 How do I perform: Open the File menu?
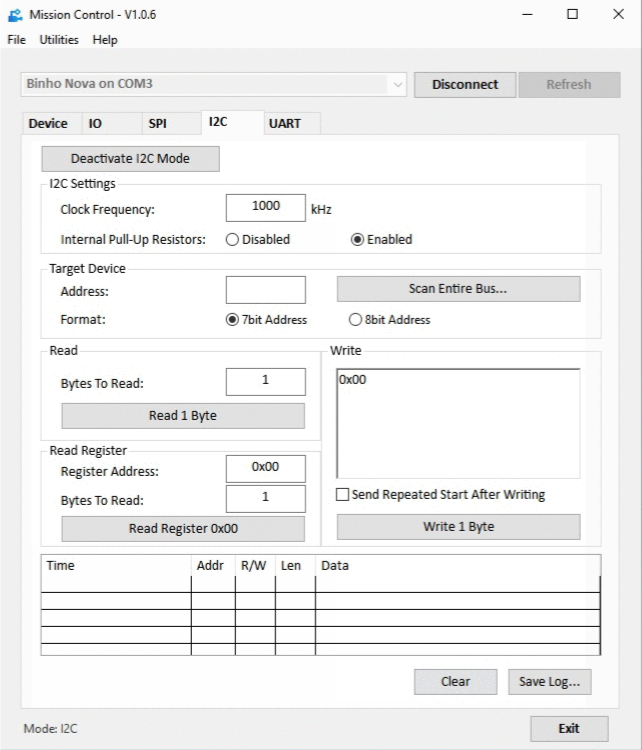click(x=16, y=40)
